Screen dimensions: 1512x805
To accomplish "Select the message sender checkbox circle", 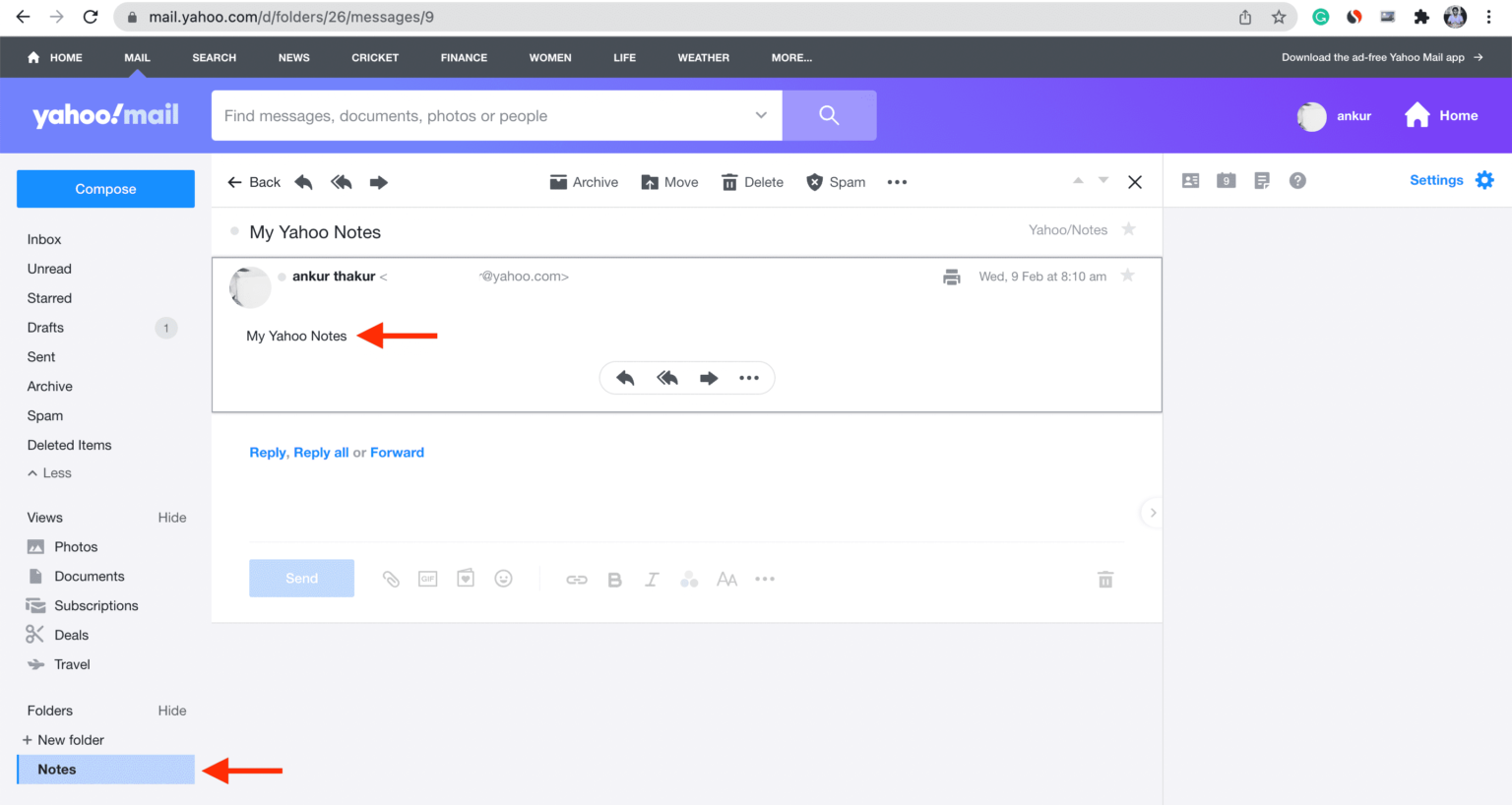I will [282, 277].
